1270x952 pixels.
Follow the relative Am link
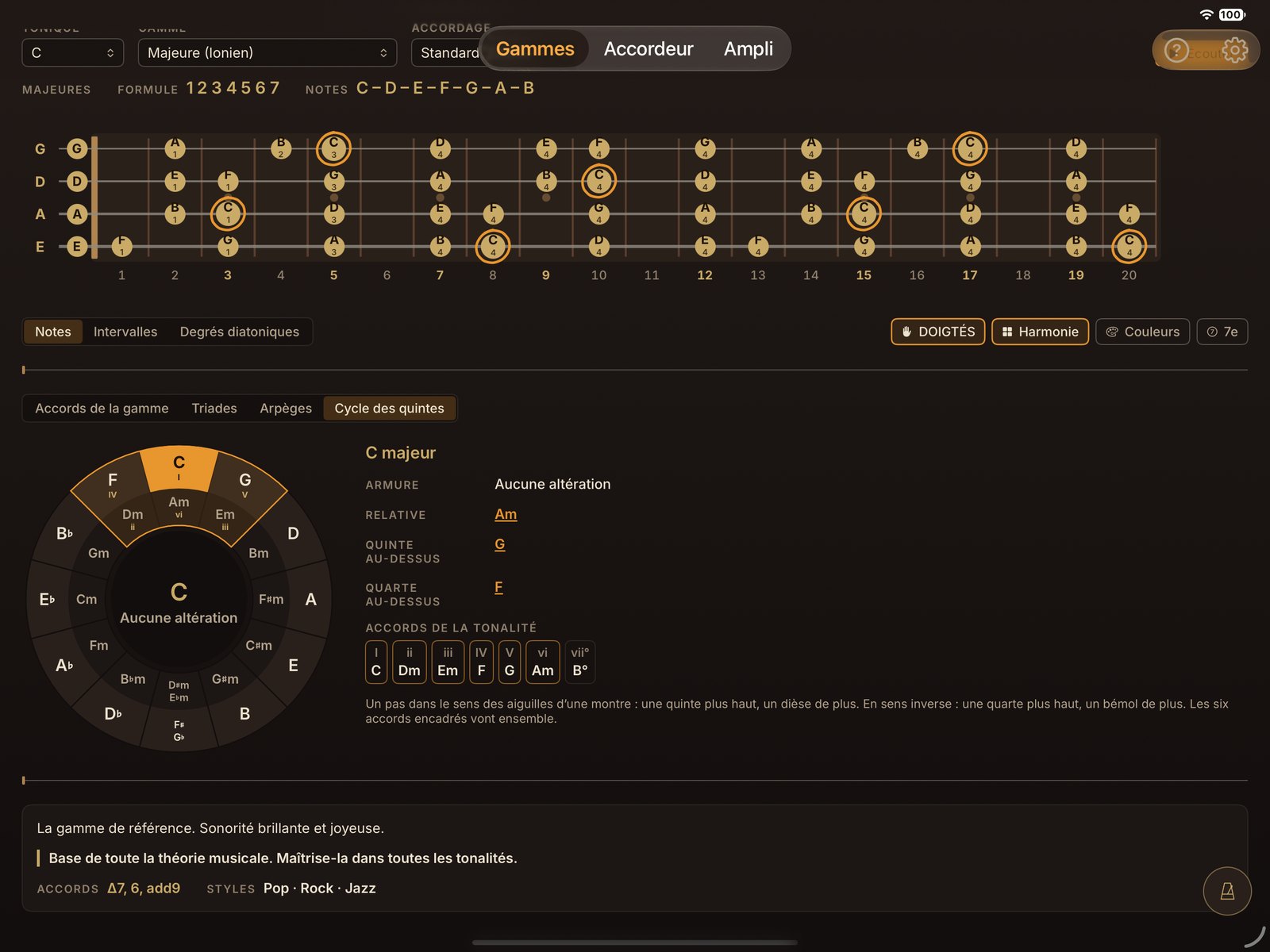(506, 514)
